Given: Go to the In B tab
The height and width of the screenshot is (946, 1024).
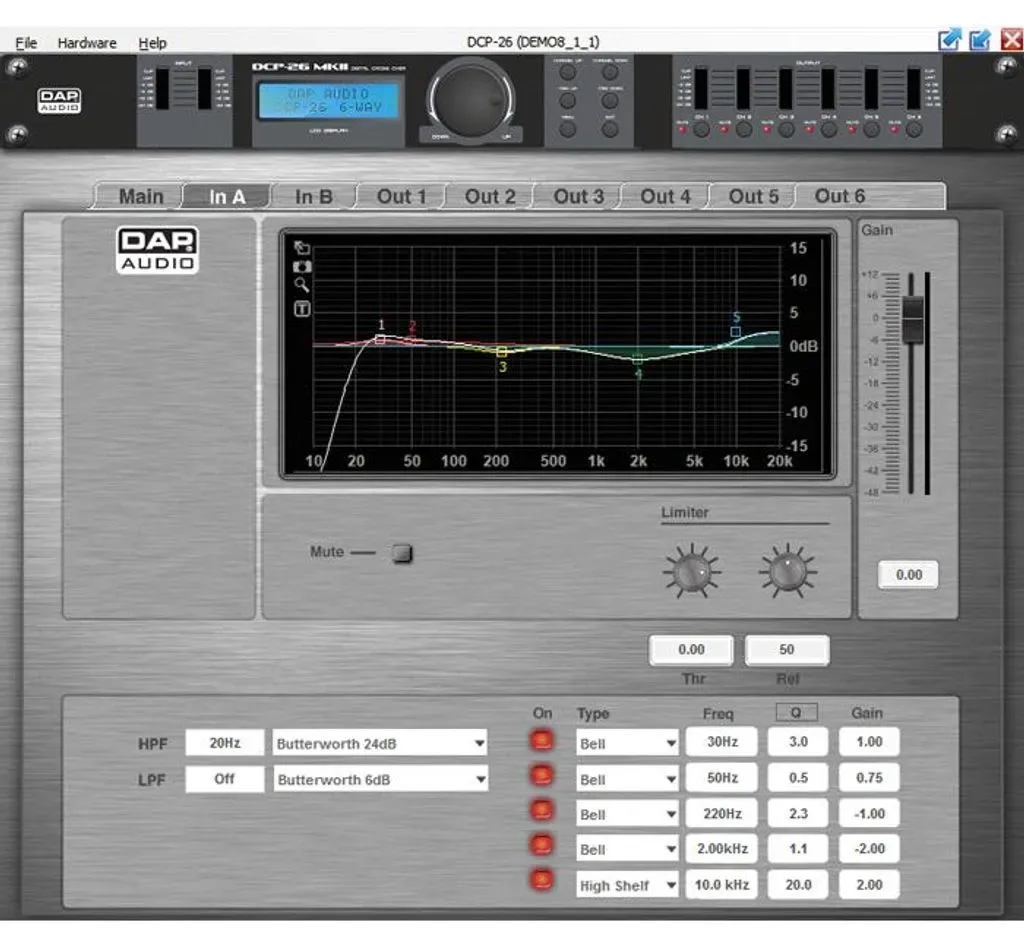Looking at the screenshot, I should pos(314,197).
